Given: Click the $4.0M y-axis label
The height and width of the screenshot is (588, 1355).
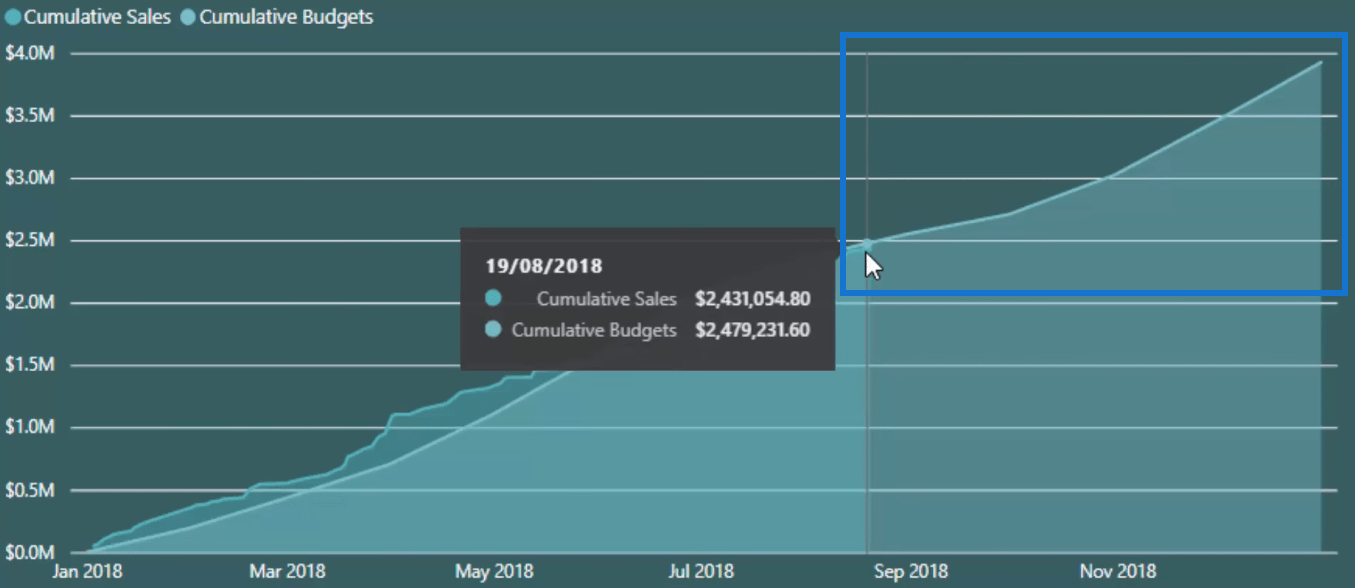Looking at the screenshot, I should pyautogui.click(x=29, y=53).
